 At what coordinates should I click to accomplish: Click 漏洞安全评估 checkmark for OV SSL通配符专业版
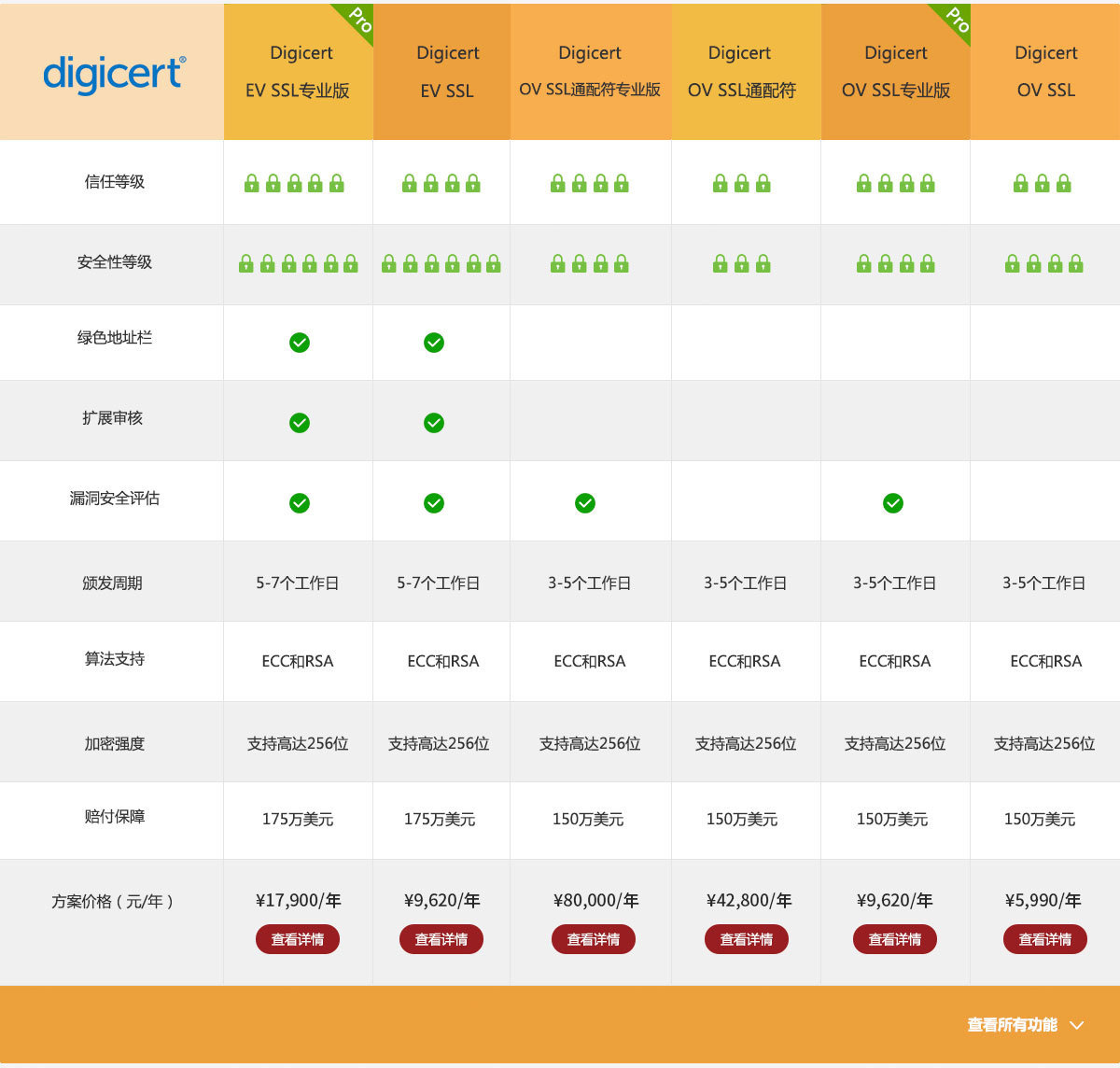pos(585,503)
